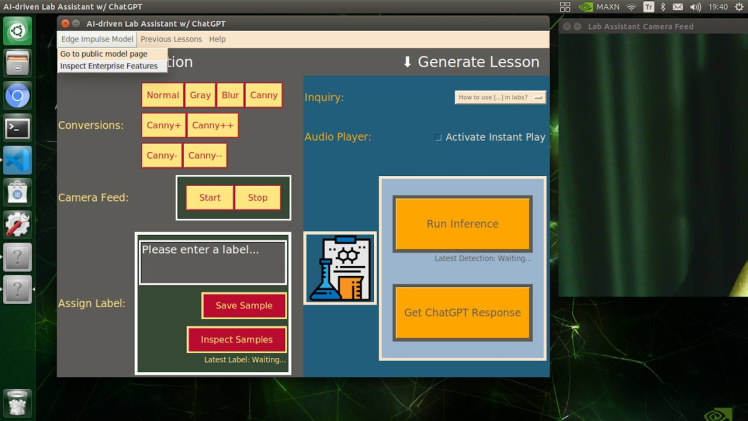The width and height of the screenshot is (748, 421).
Task: Open the Bluetooth indicator in top panel
Action: coord(663,6)
